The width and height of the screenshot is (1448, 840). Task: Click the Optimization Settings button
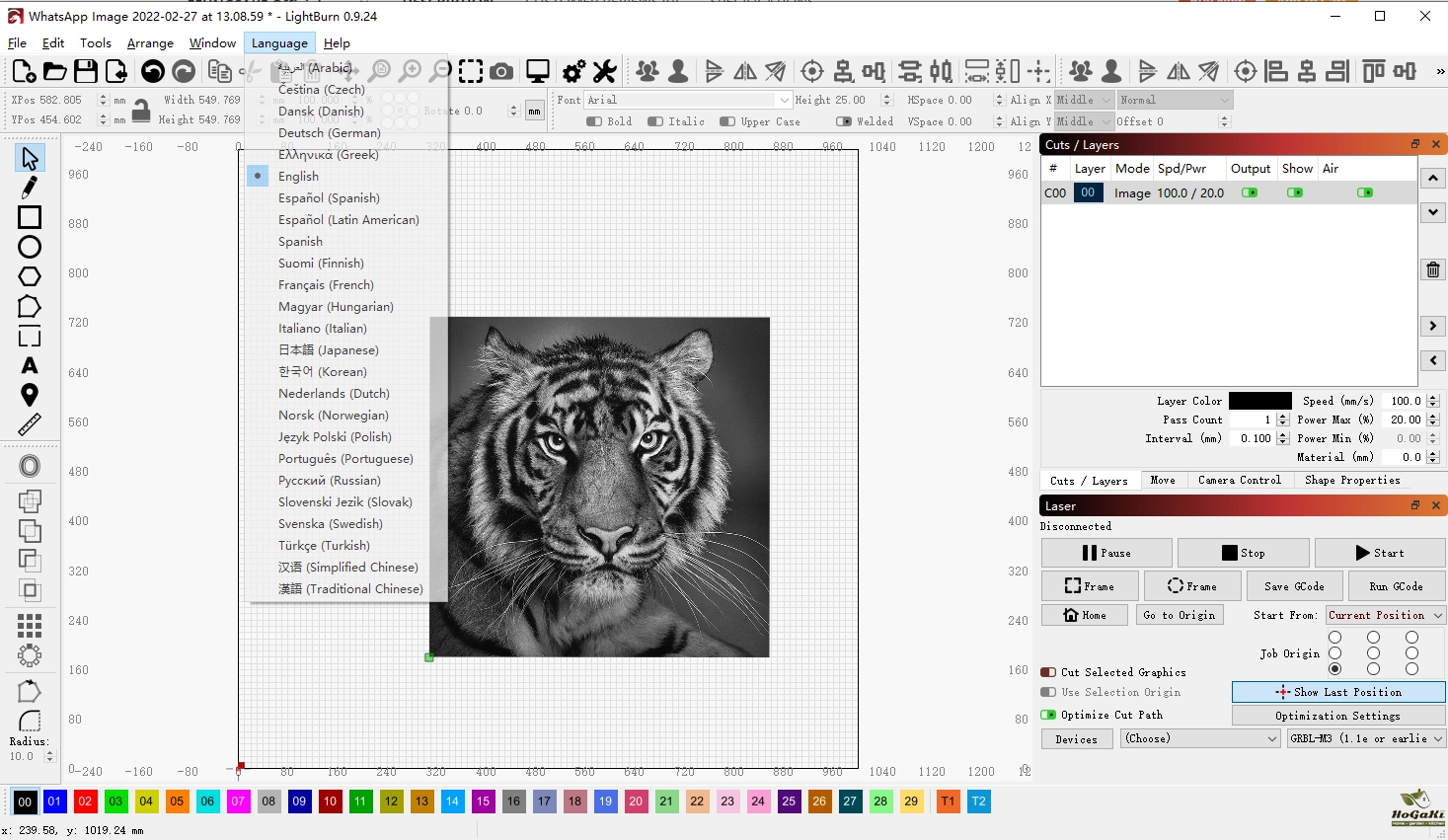coord(1337,716)
